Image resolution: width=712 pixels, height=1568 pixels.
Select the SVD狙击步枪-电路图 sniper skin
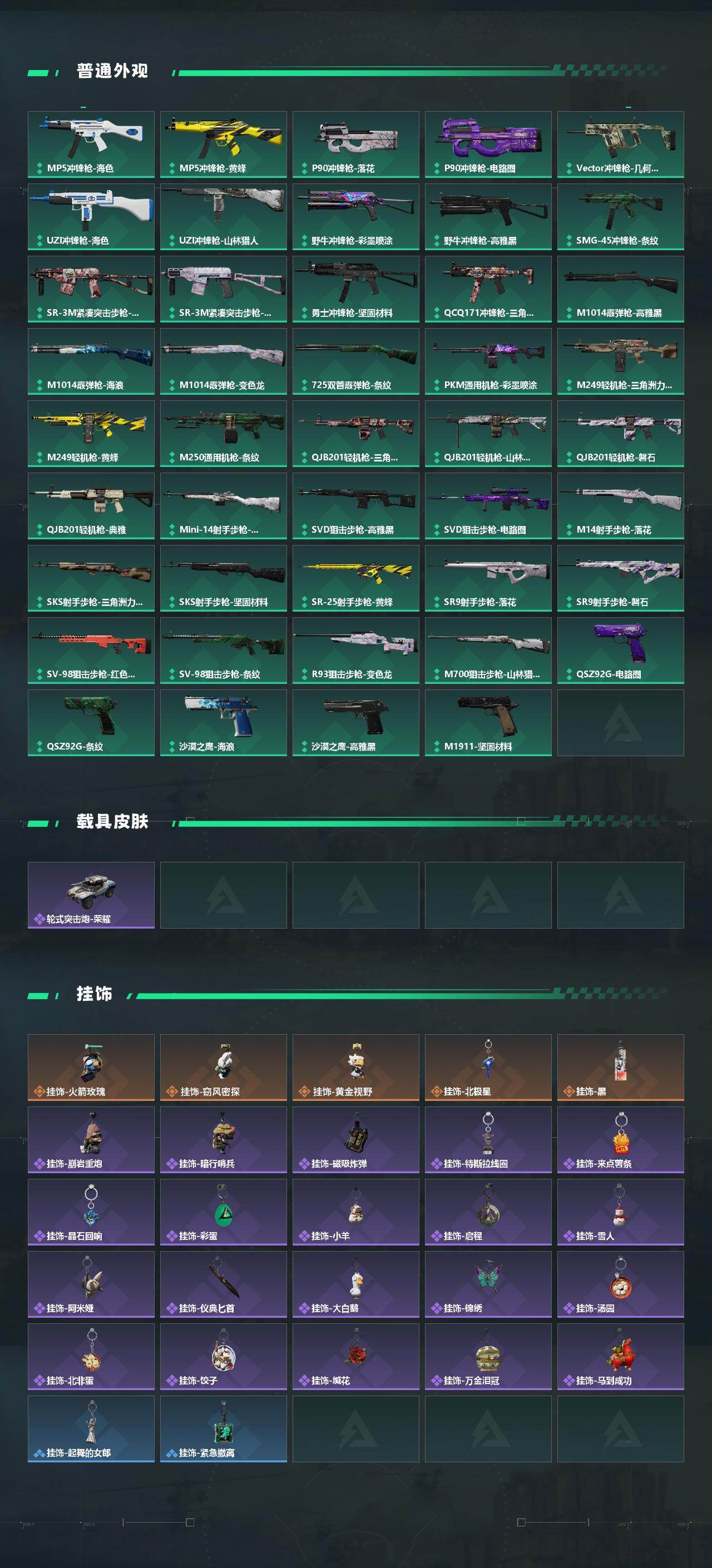coord(488,506)
